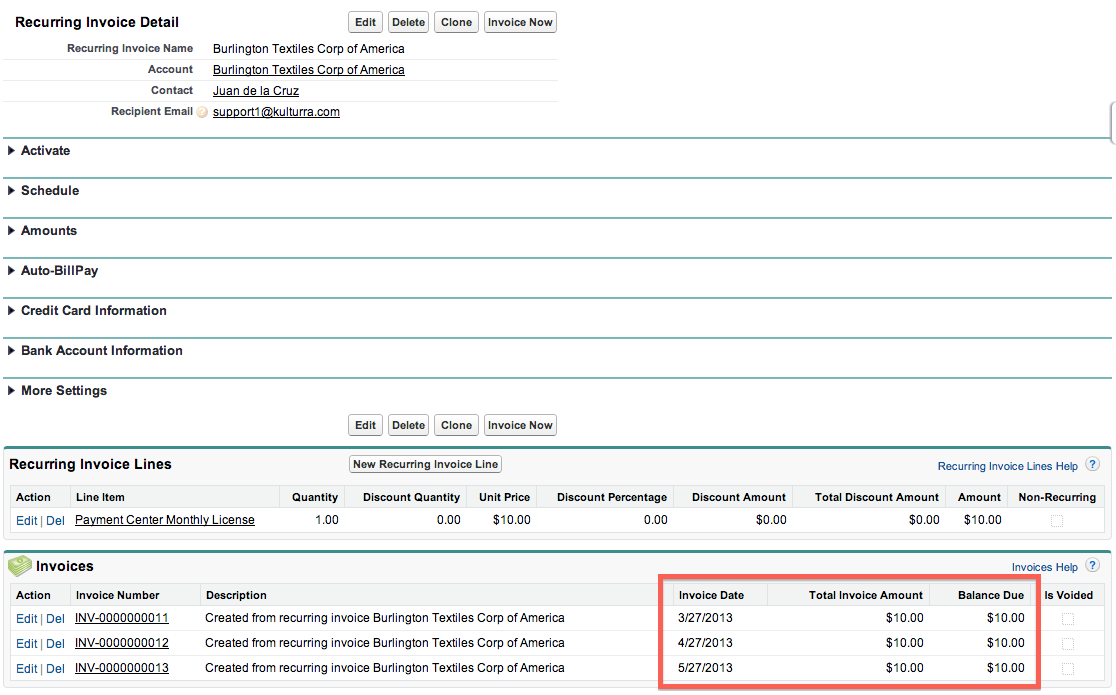
Task: Click the Recurring Invoice Lines help icon
Action: (x=1092, y=465)
